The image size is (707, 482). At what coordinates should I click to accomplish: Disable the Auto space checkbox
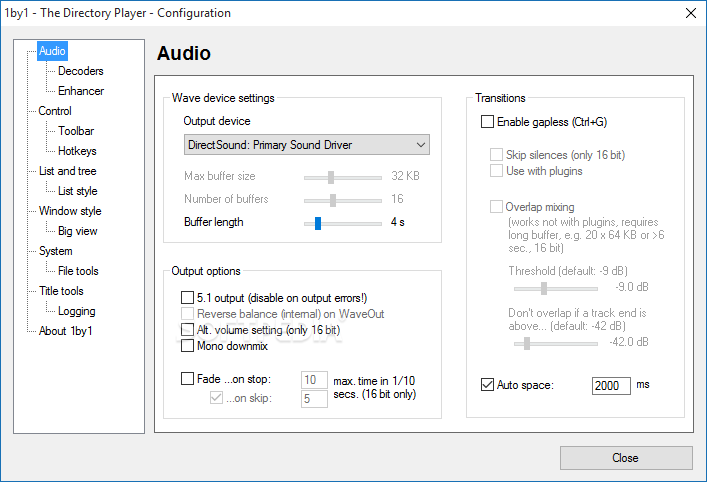click(x=487, y=385)
